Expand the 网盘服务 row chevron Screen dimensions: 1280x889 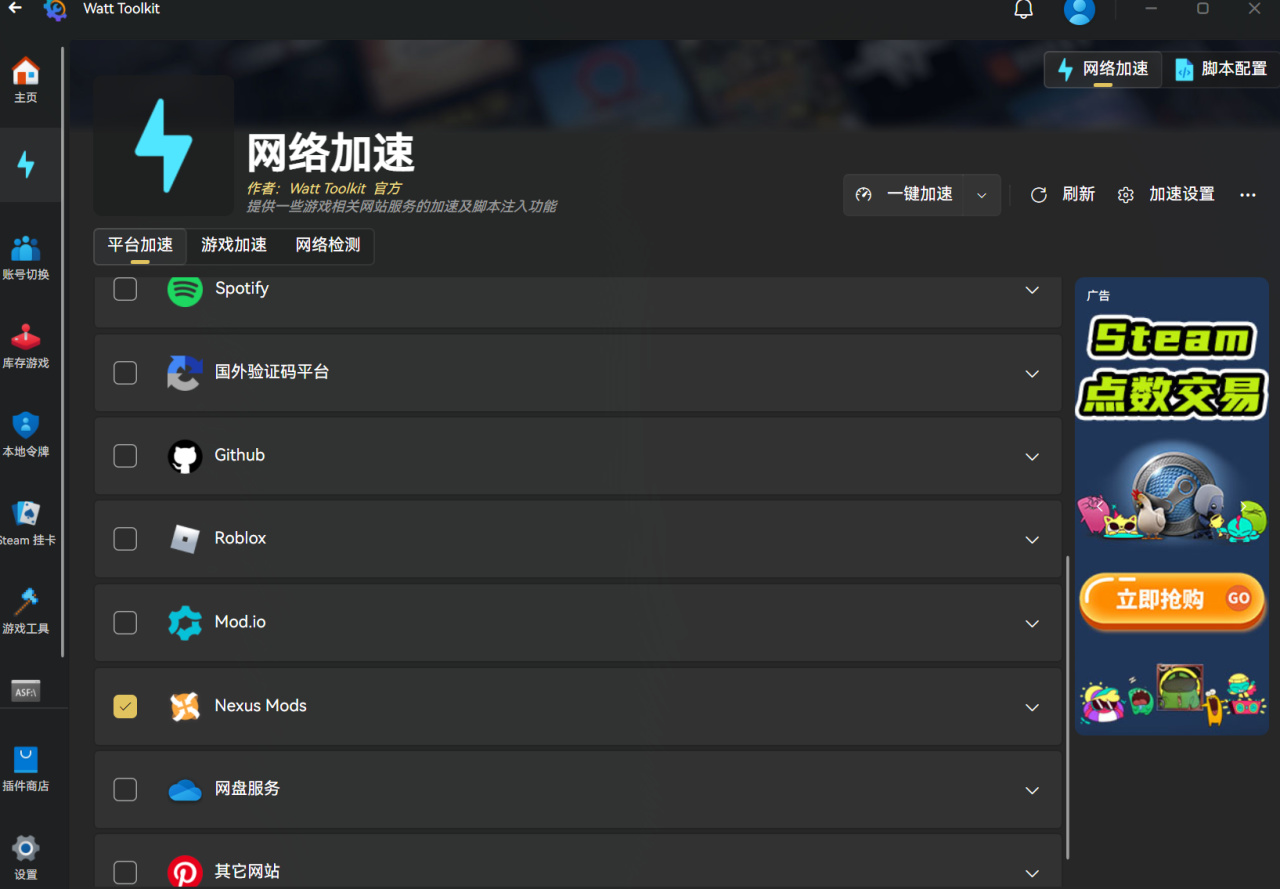(x=1032, y=791)
